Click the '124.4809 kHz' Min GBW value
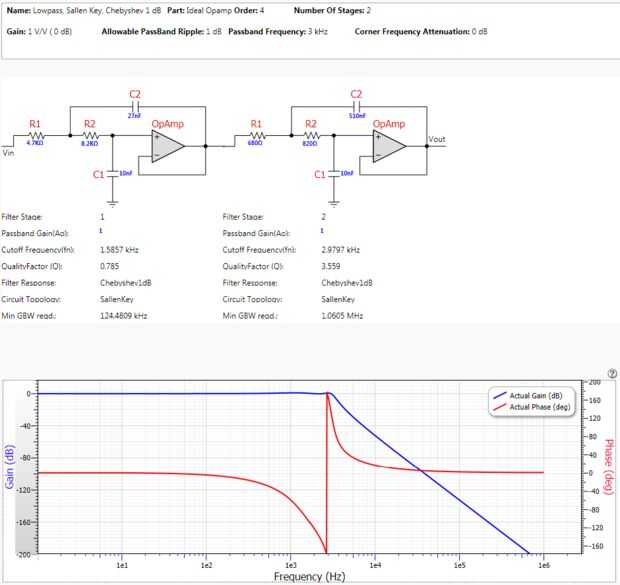 124,316
